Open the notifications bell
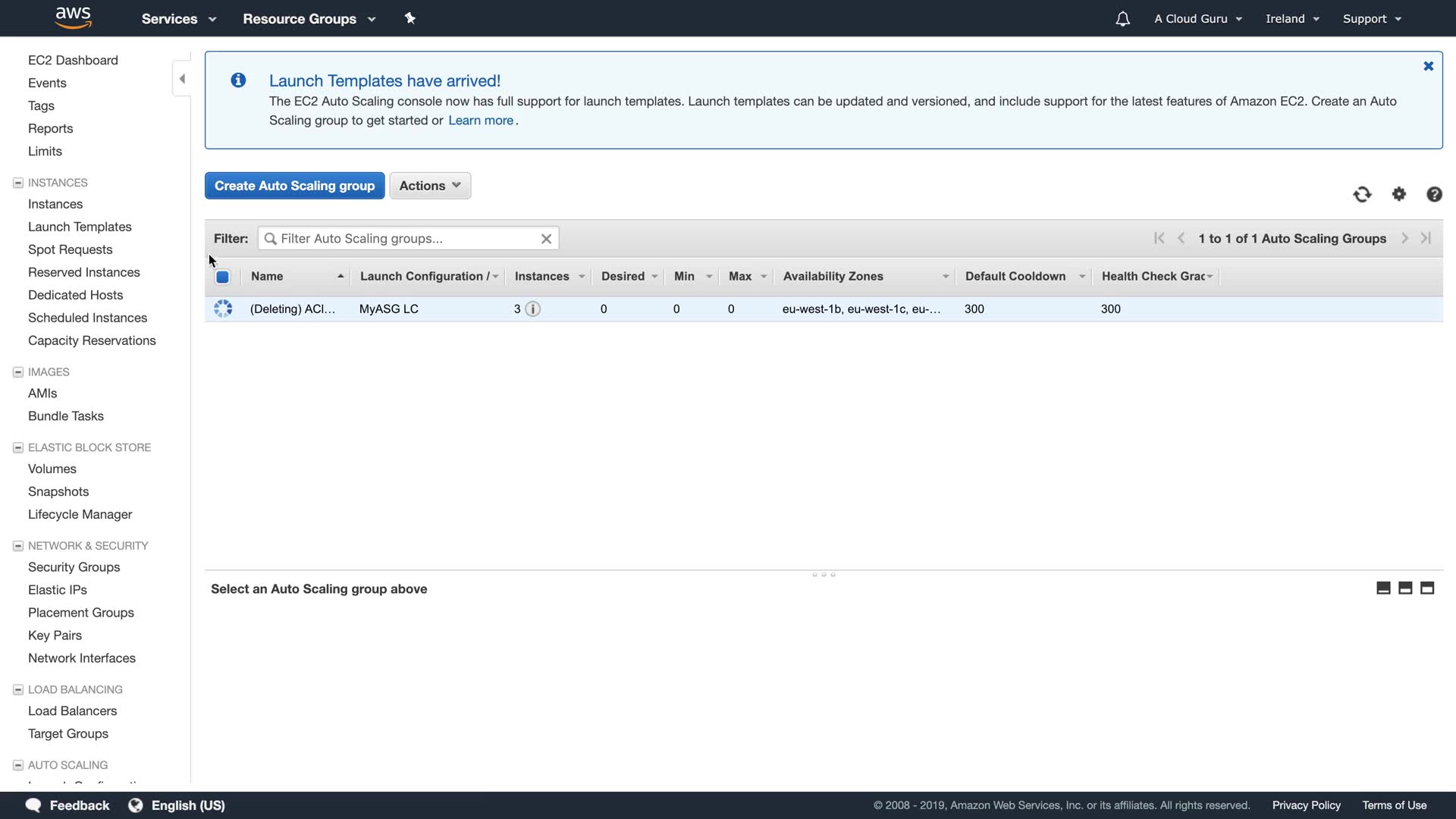Image resolution: width=1456 pixels, height=819 pixels. click(1122, 19)
